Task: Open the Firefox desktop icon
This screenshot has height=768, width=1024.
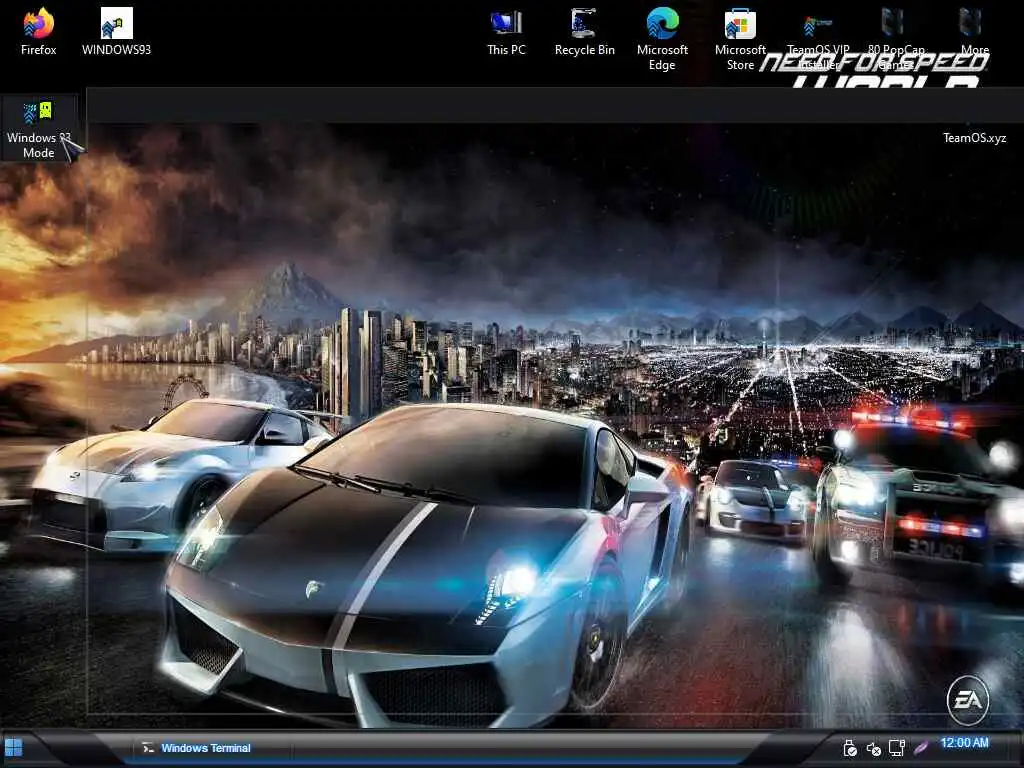Action: click(x=39, y=31)
